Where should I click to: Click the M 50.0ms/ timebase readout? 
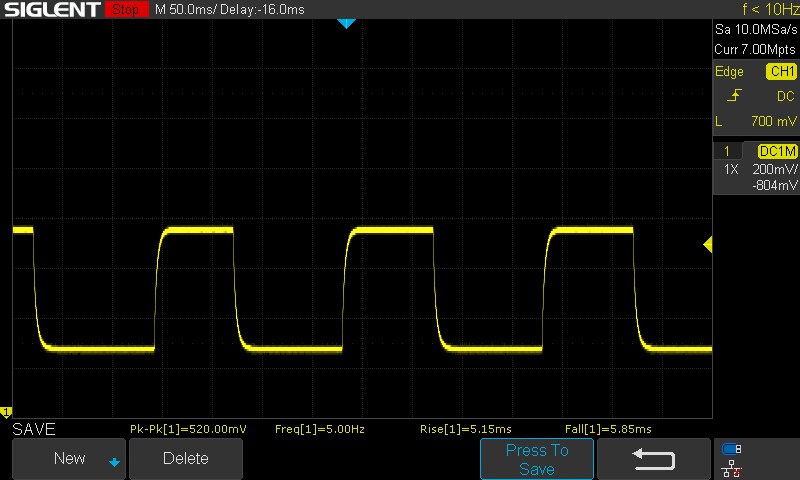pyautogui.click(x=184, y=9)
